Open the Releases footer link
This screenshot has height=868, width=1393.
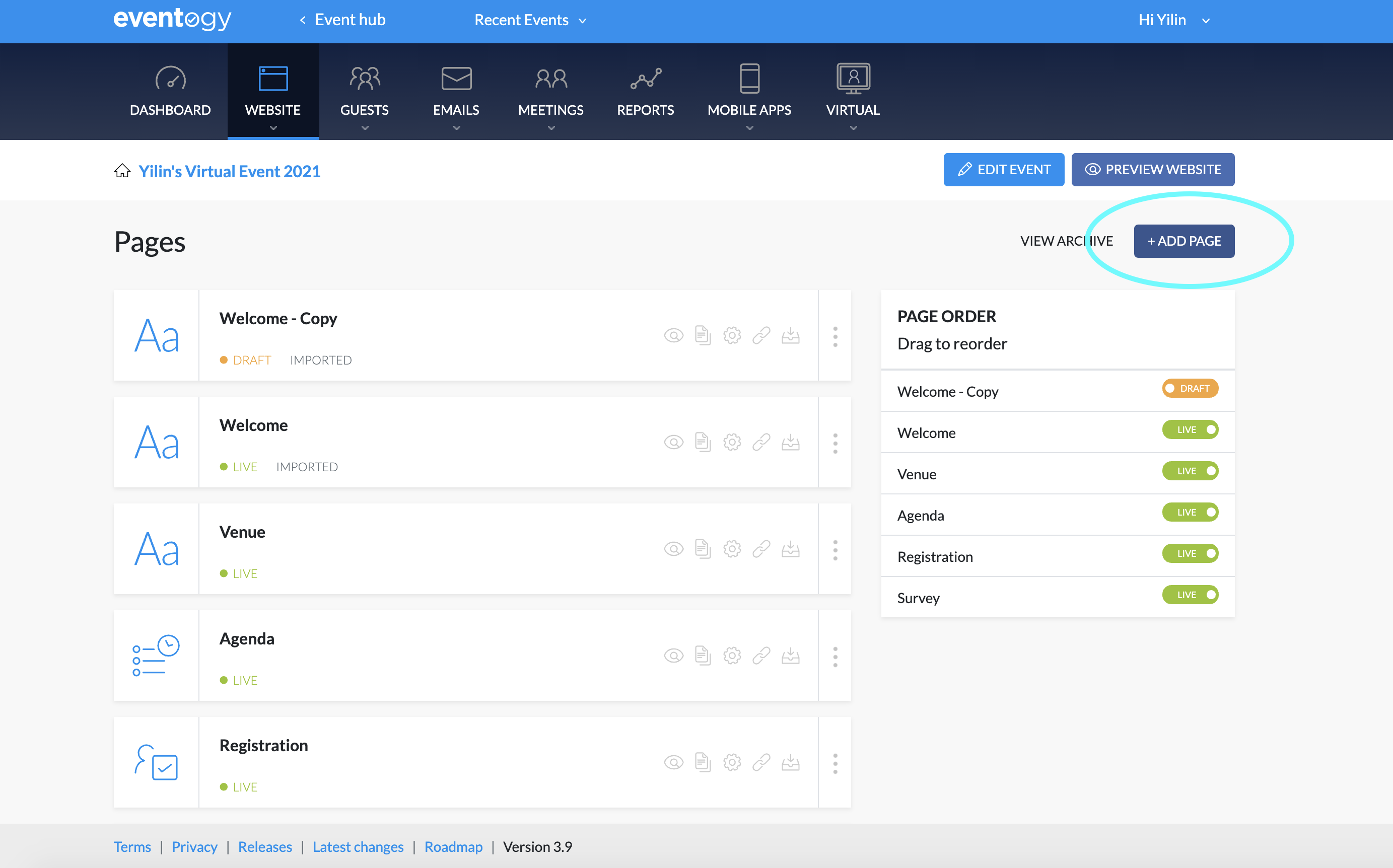(265, 846)
